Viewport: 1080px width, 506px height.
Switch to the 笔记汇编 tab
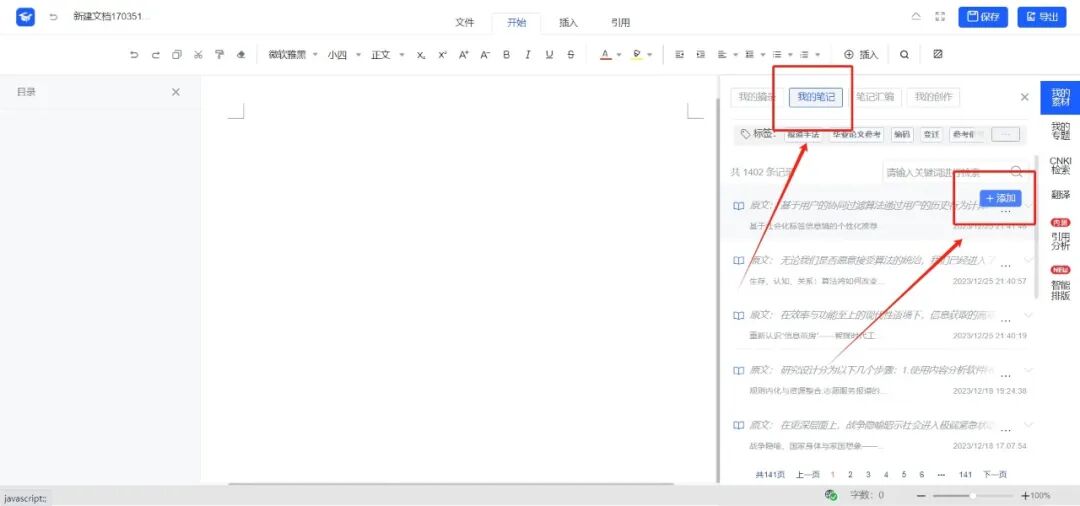coord(875,97)
